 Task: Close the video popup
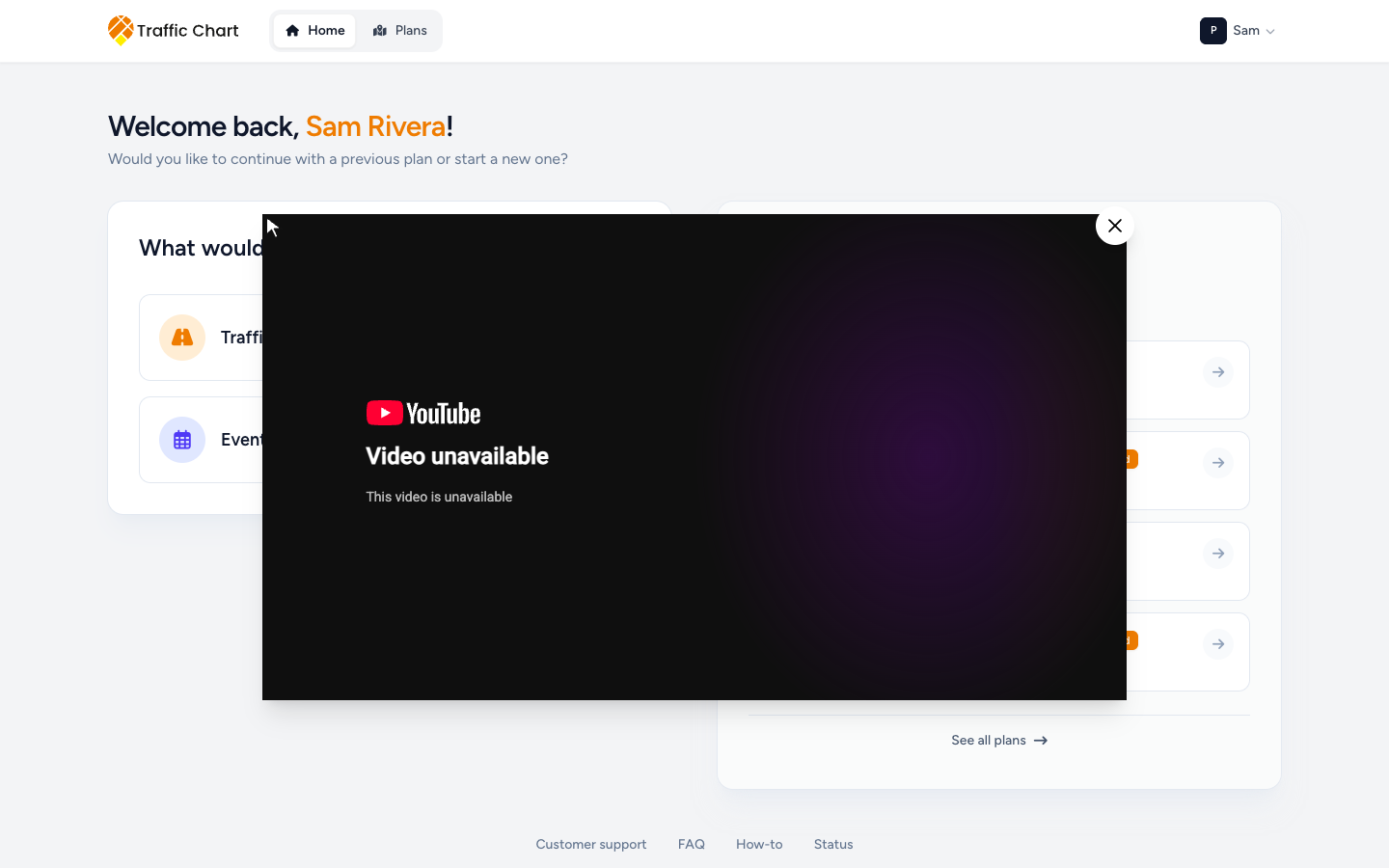click(x=1115, y=226)
